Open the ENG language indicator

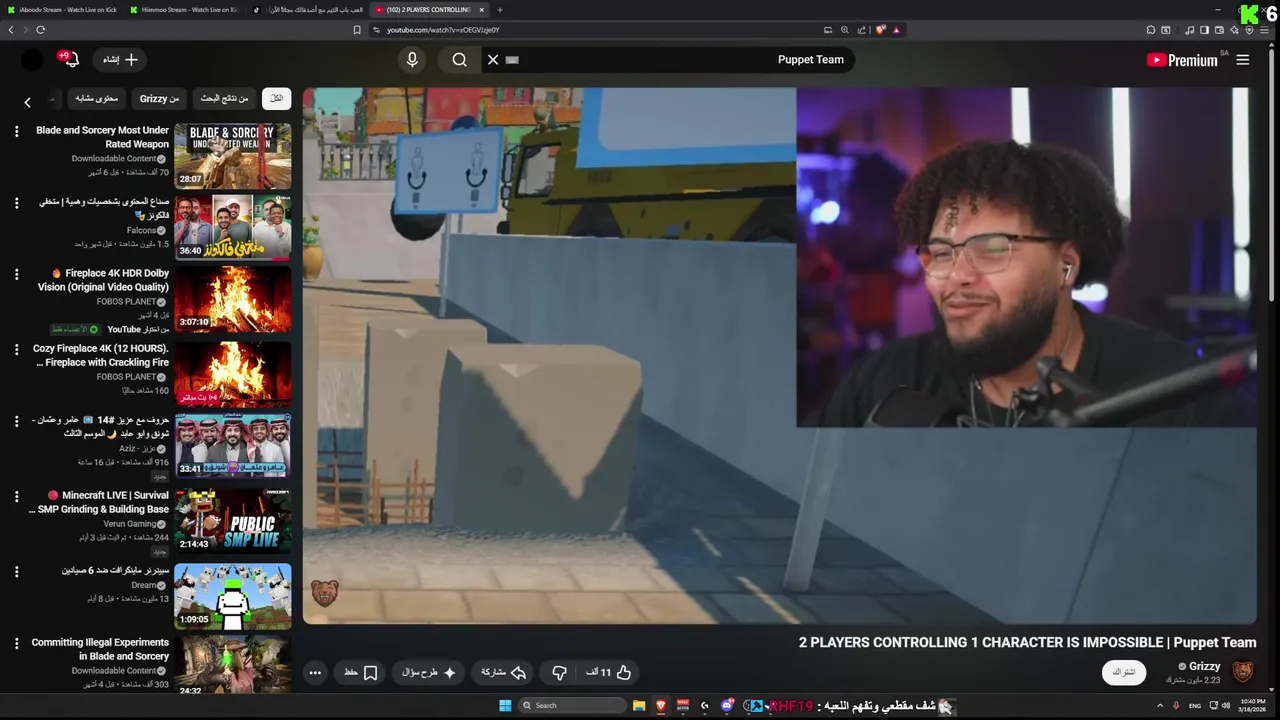point(1194,705)
